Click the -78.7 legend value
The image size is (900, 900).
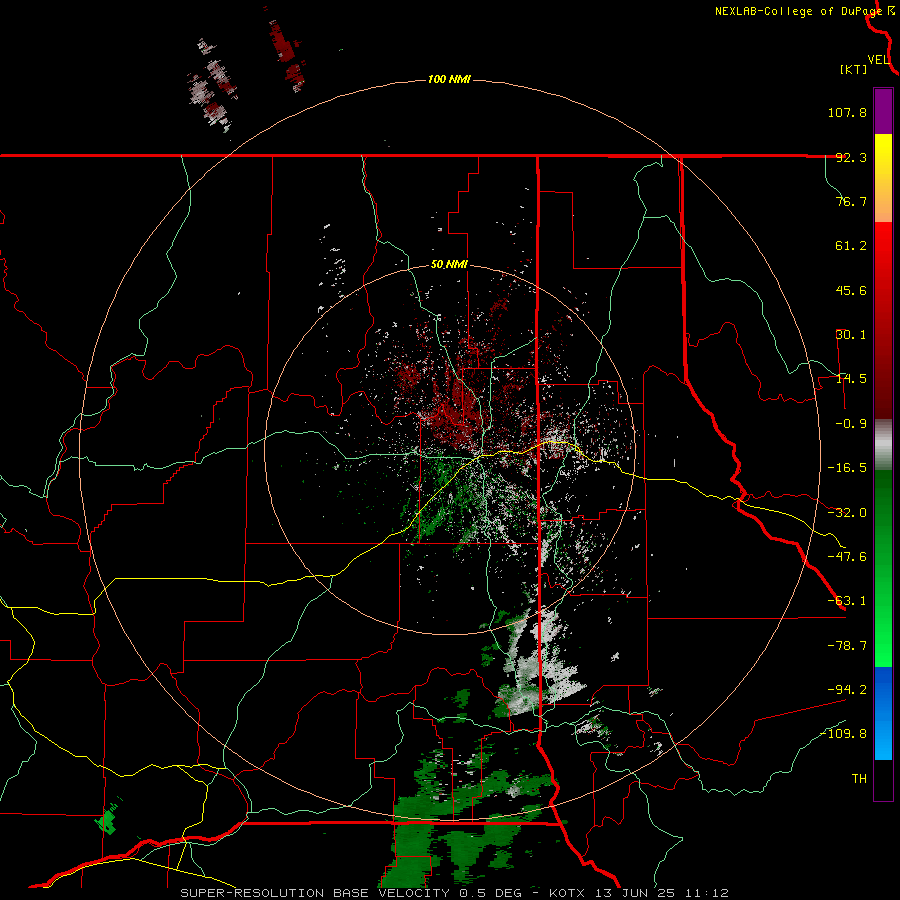tap(847, 646)
